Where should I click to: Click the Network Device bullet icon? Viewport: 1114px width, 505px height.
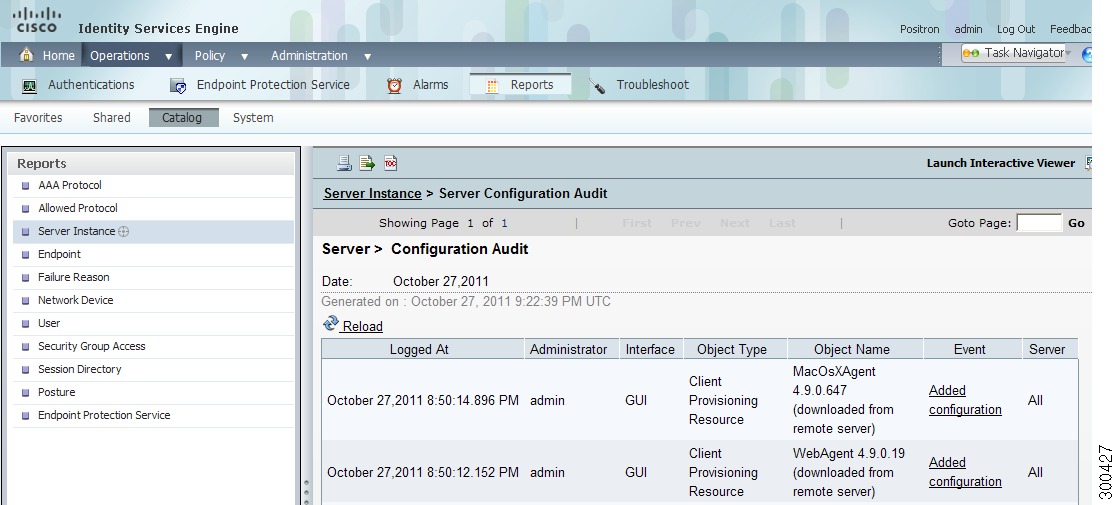click(26, 300)
